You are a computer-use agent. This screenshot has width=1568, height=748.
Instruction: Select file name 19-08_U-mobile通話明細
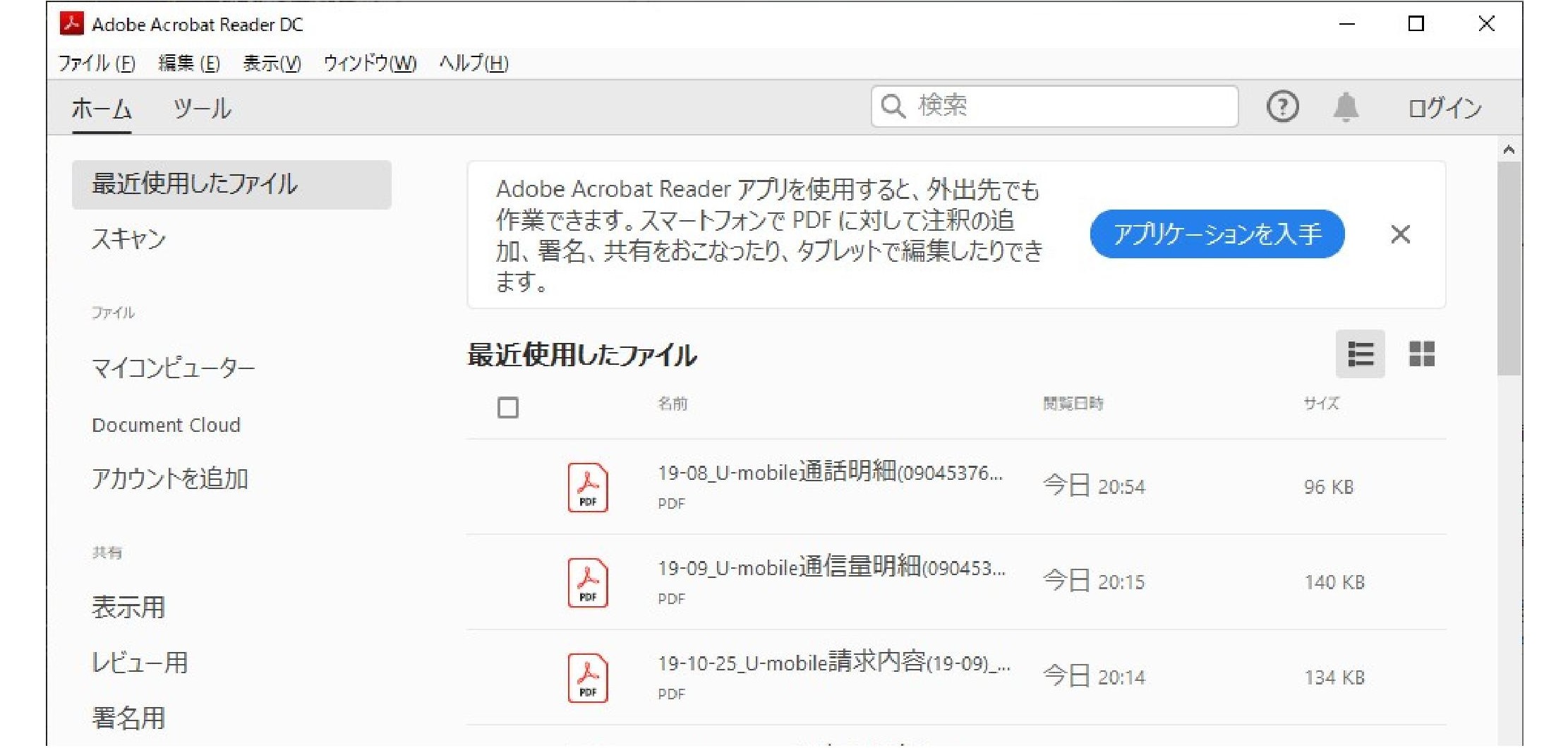coord(830,471)
